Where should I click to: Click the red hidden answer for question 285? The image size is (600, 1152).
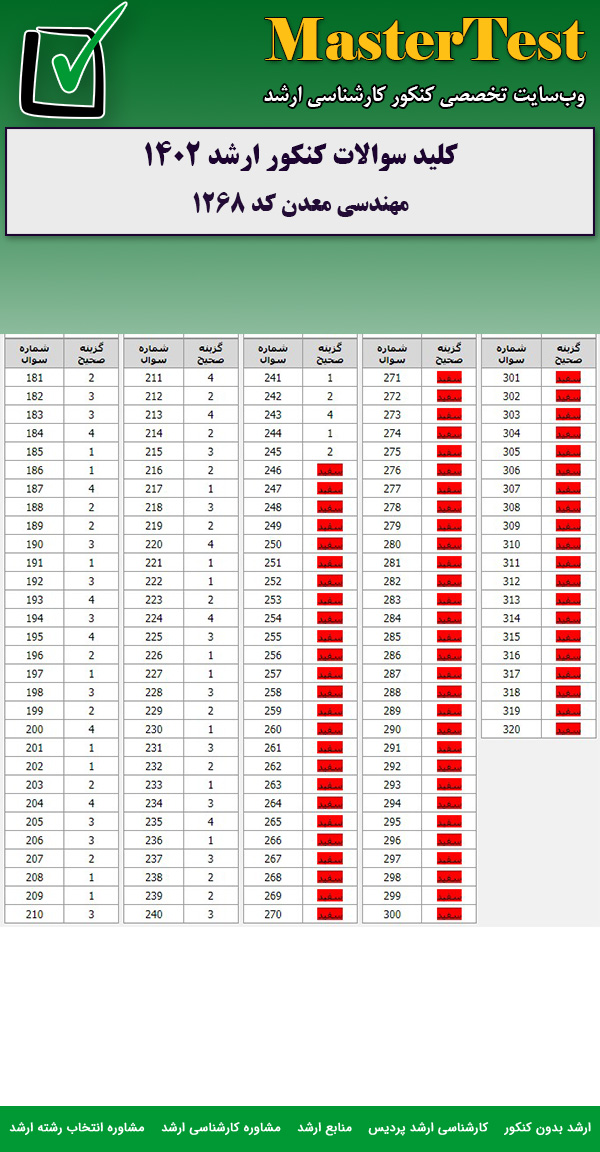point(449,637)
